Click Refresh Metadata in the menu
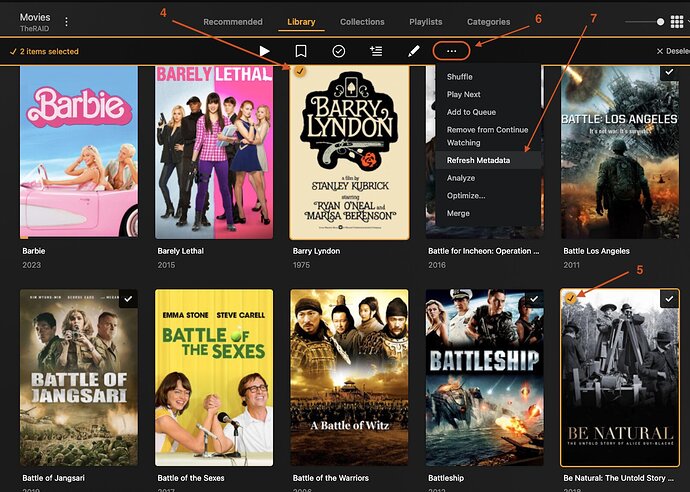 (488, 160)
